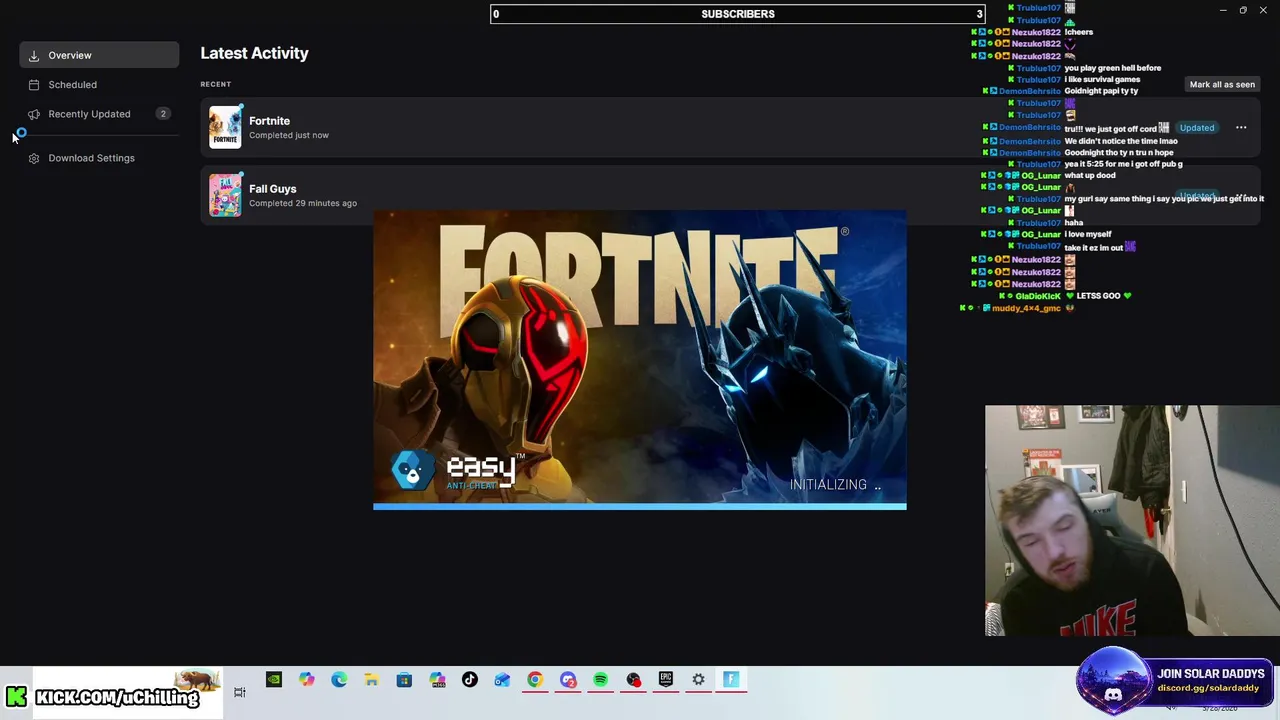Open Google Chrome from the taskbar
Viewport: 1280px width, 720px height.
[x=535, y=680]
